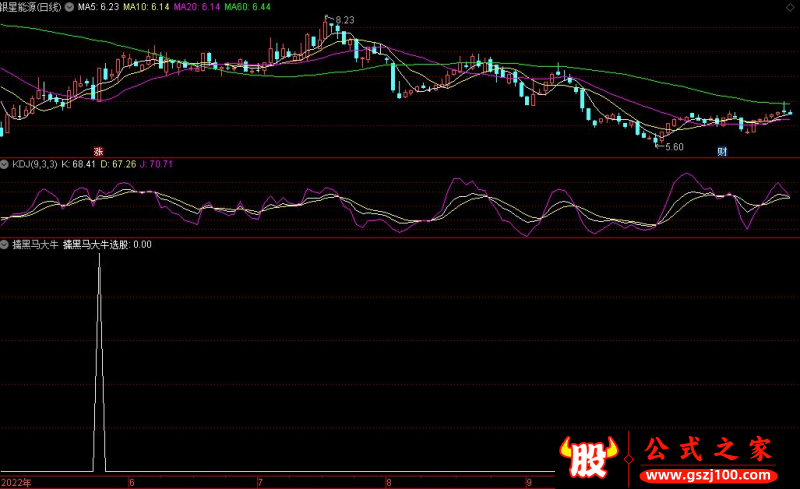
Task: Click the 8.23 high price arrow label
Action: click(342, 20)
